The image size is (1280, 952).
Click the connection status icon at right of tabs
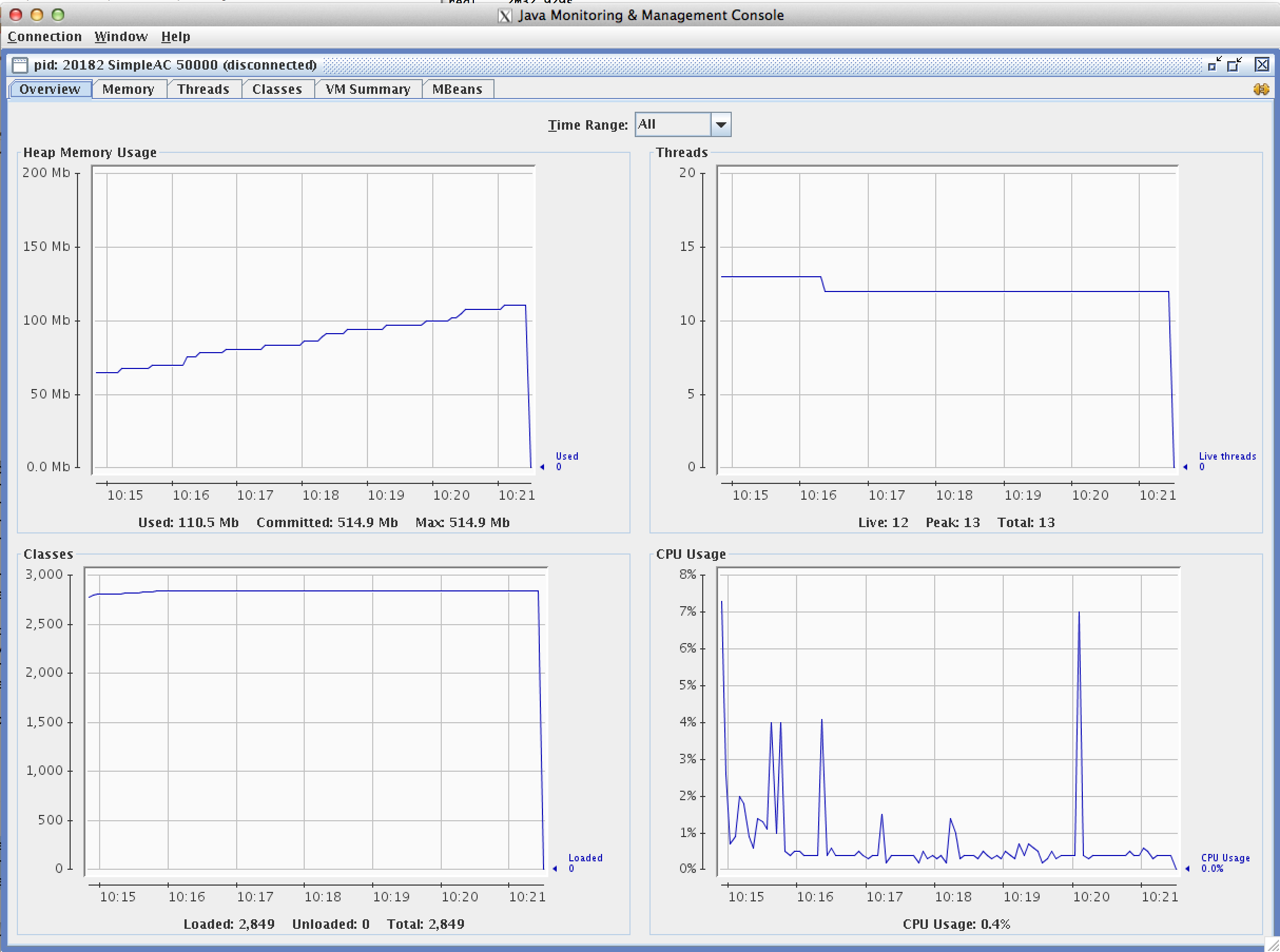click(x=1260, y=89)
